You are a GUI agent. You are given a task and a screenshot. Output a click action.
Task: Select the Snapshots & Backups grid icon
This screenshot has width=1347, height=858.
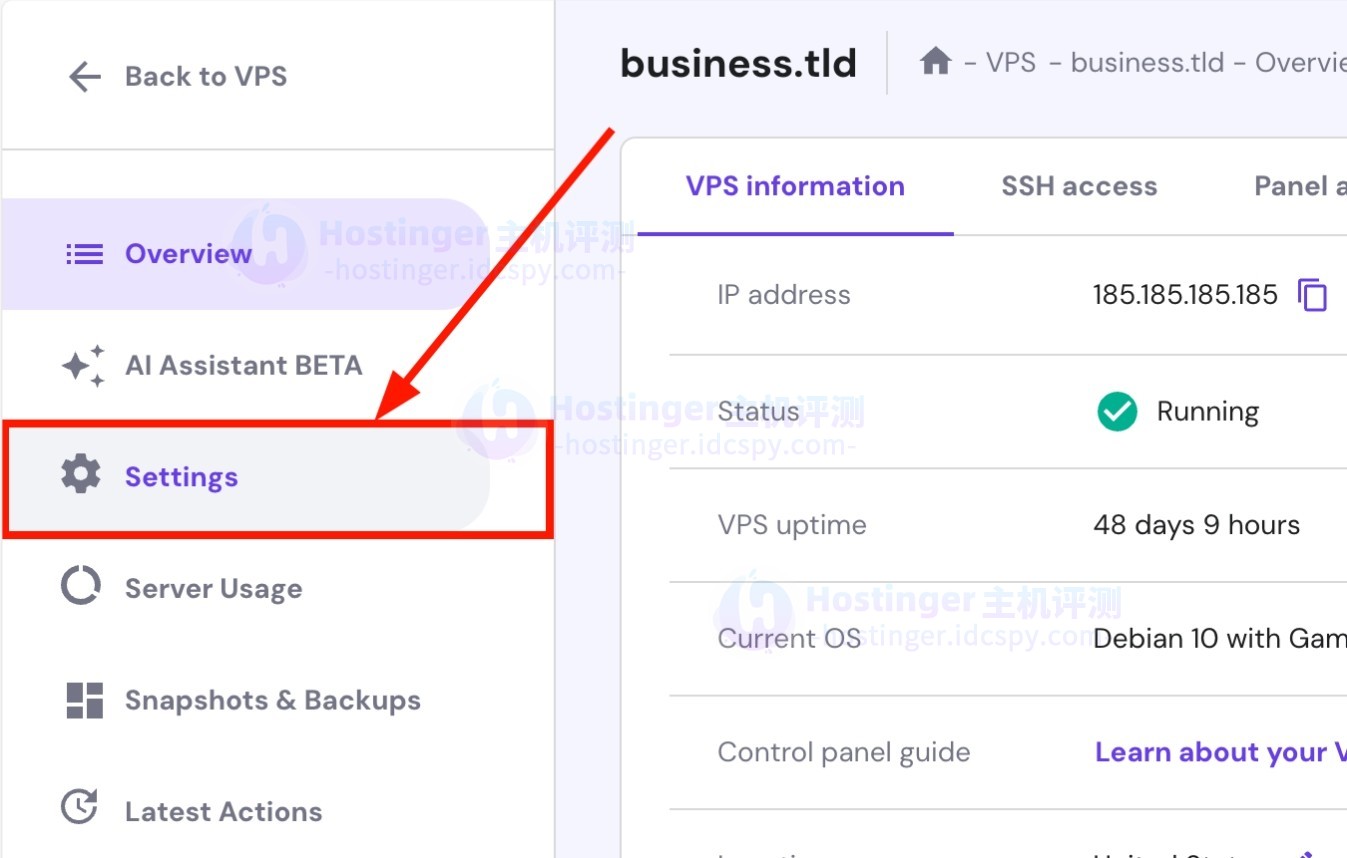84,700
